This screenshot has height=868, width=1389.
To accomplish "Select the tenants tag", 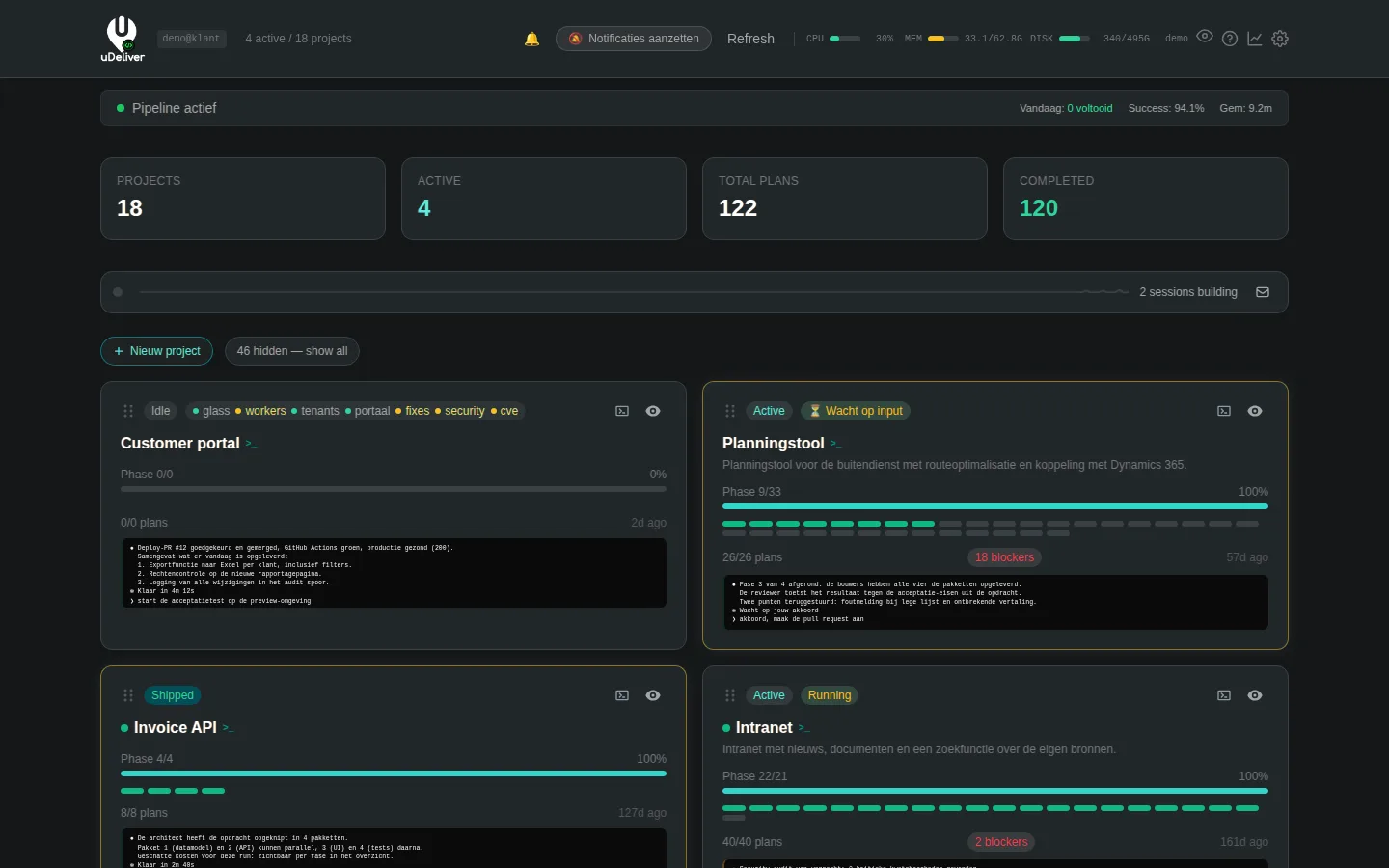I will click(315, 411).
